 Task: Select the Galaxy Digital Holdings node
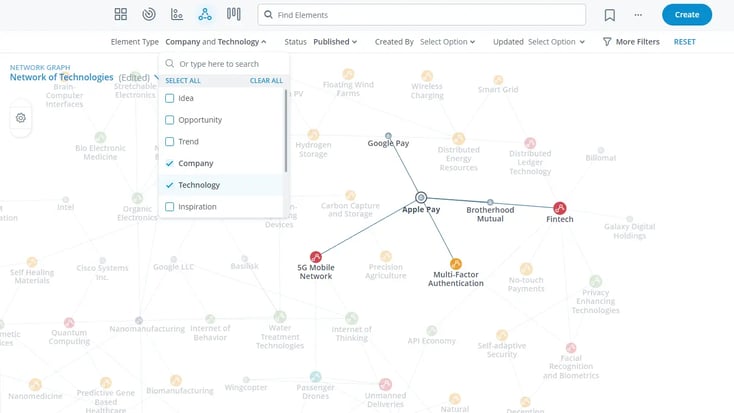tap(630, 219)
